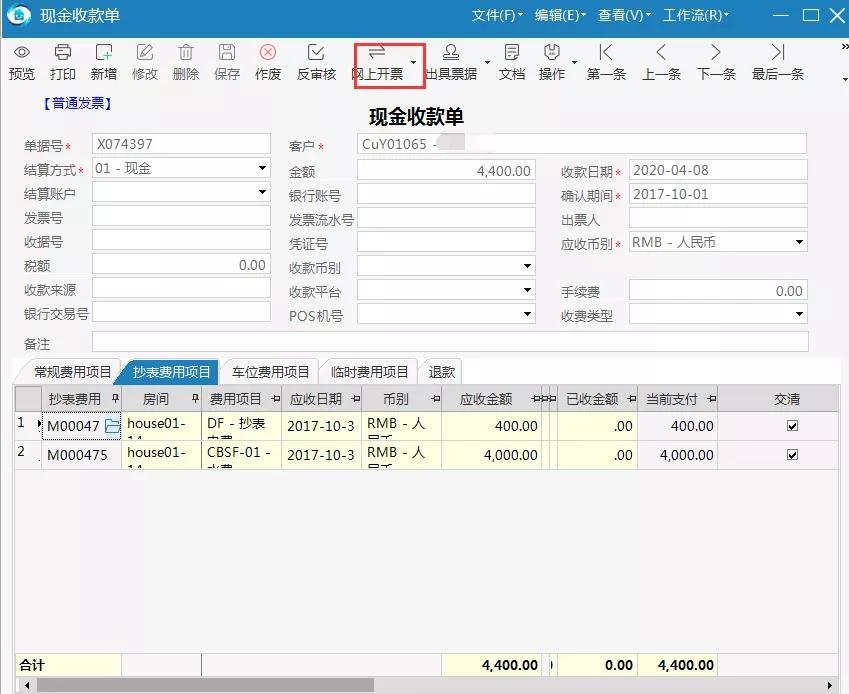Screen dimensions: 849x694
Task: Click pin icon on 已收金额 column
Action: (631, 399)
